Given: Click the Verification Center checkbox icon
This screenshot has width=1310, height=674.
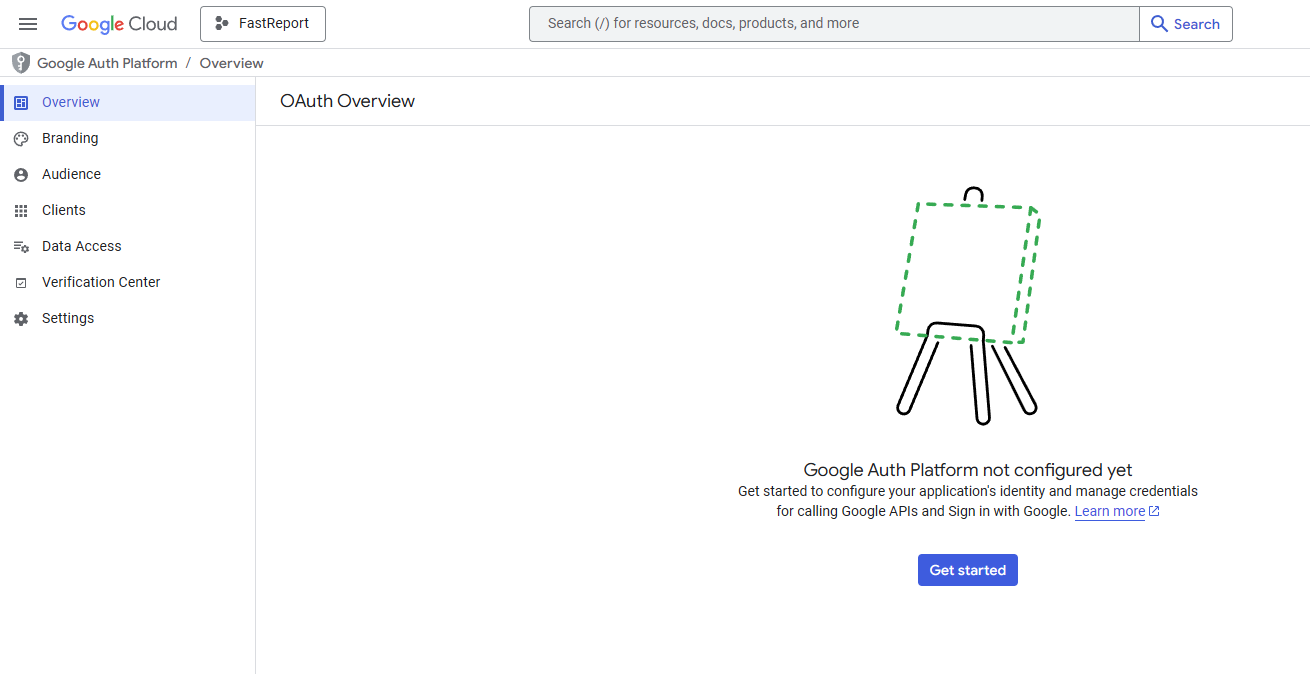Looking at the screenshot, I should (x=21, y=283).
